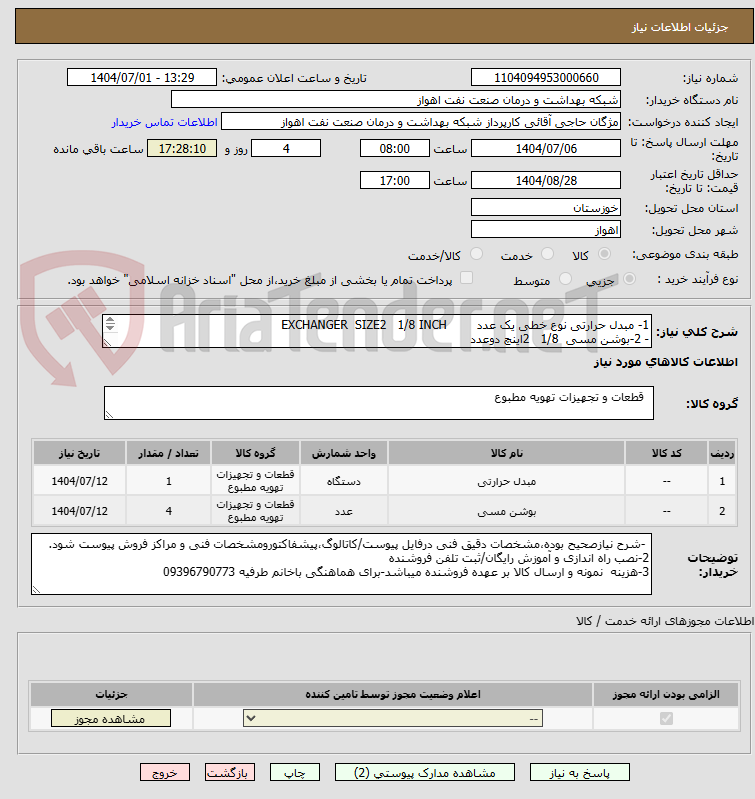Screen dimensions: 755x799
Task: Click the quantity 4 in بوشن مسی row
Action: click(x=169, y=511)
